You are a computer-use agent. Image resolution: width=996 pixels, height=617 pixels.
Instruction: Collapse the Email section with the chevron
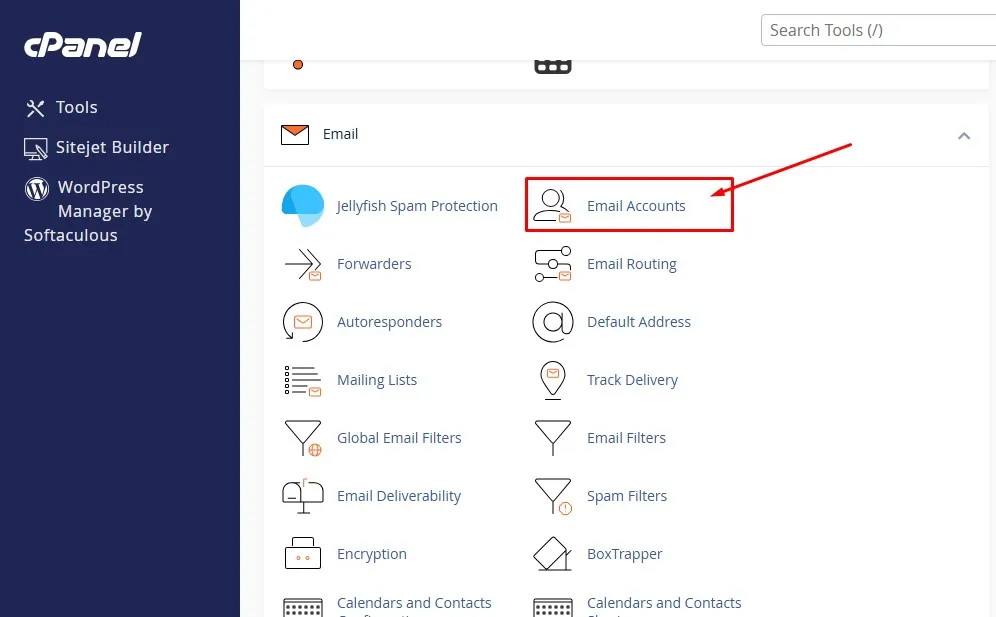pyautogui.click(x=964, y=134)
